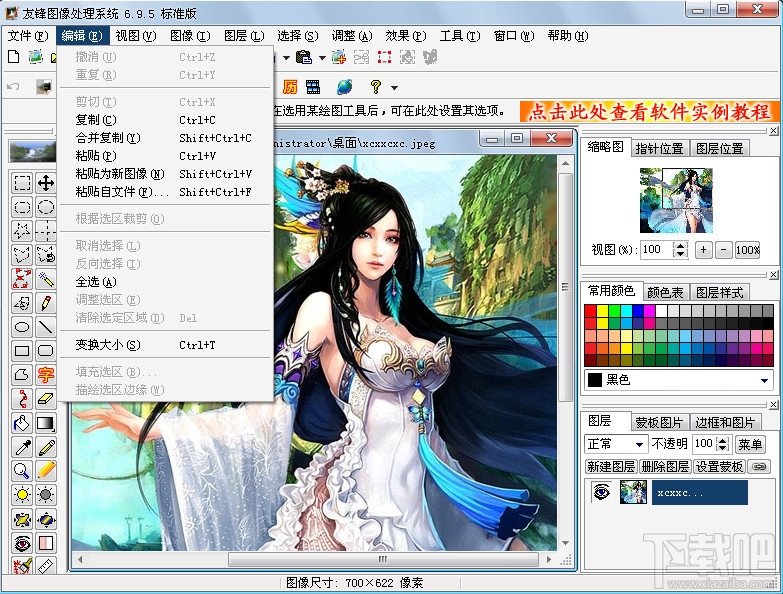Click the navigator thumbnail preview image
This screenshot has width=783, height=594.
[676, 200]
